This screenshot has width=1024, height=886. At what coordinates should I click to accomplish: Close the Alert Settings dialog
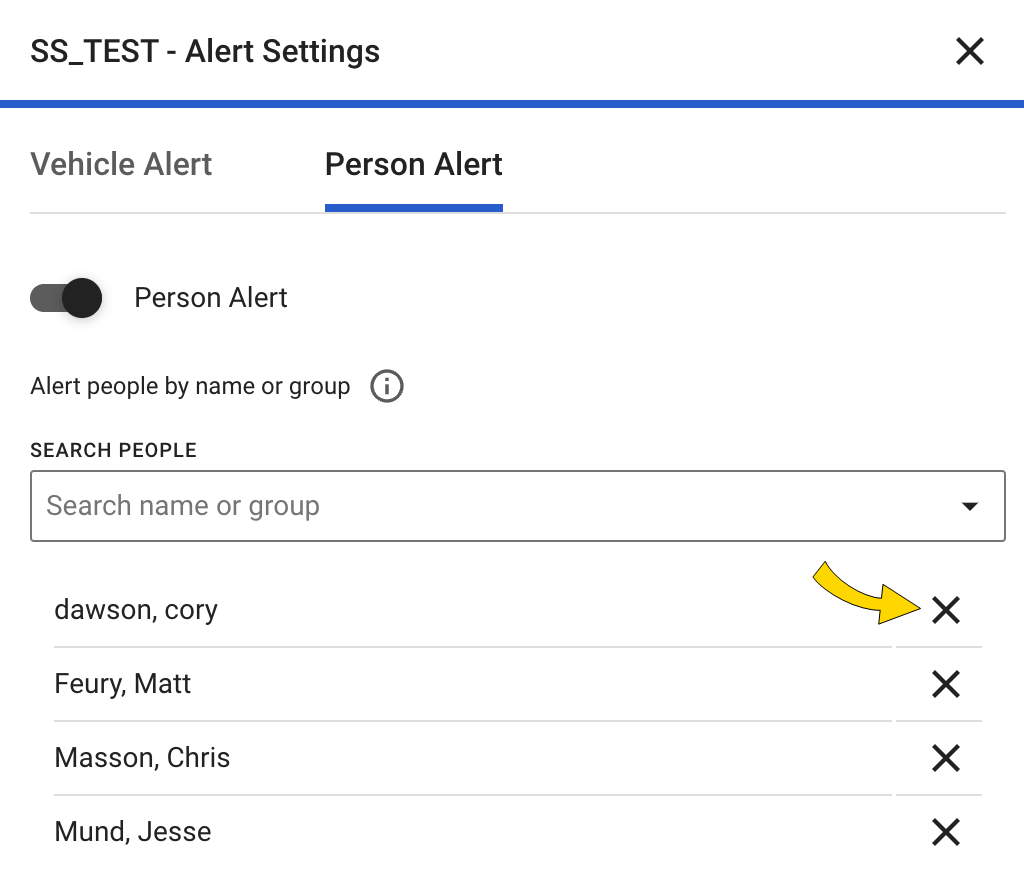click(969, 51)
